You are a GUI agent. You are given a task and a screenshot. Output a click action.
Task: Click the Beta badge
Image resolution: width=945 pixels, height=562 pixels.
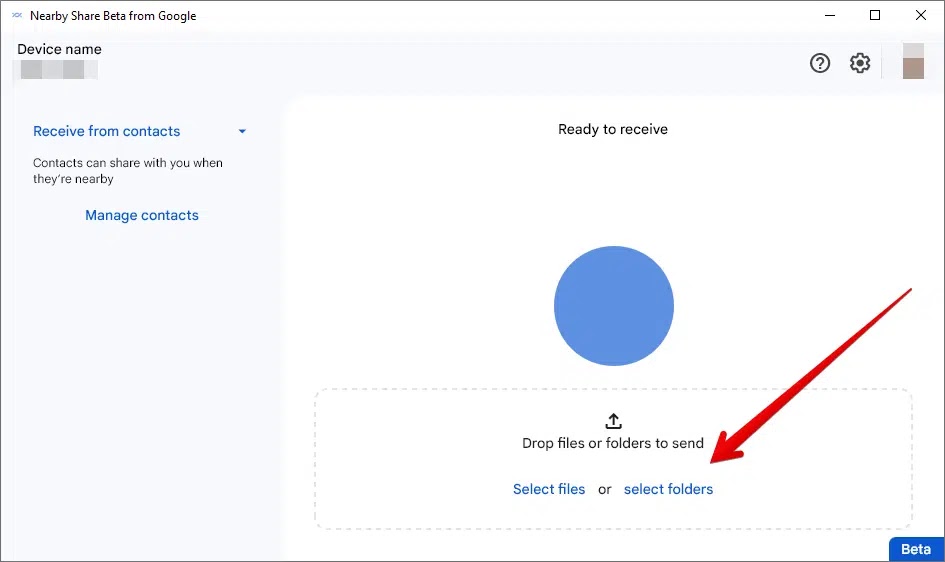916,549
